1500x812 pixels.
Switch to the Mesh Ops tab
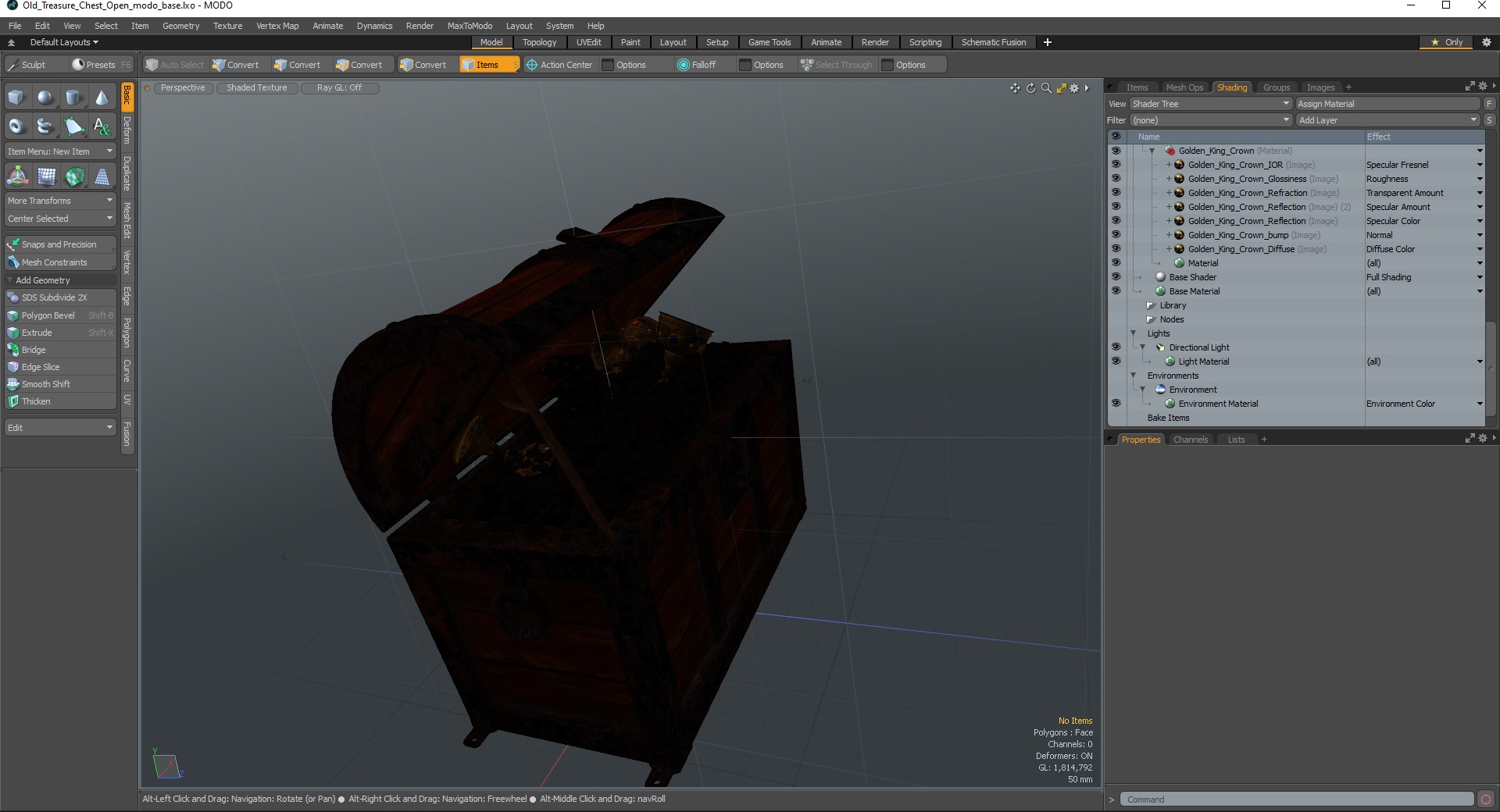click(1184, 87)
